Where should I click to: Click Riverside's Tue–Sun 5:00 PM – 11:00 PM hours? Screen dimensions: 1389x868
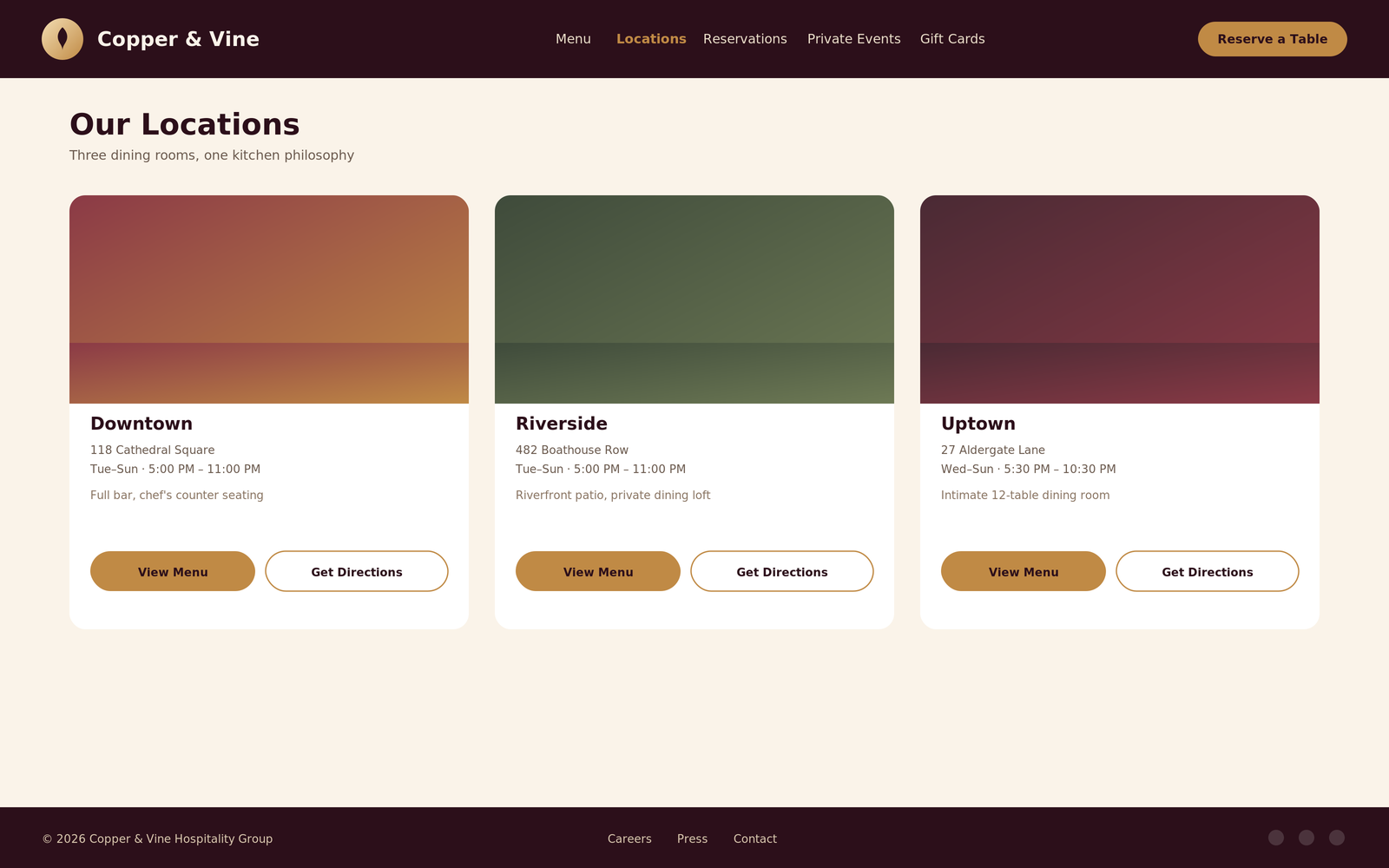(x=601, y=469)
